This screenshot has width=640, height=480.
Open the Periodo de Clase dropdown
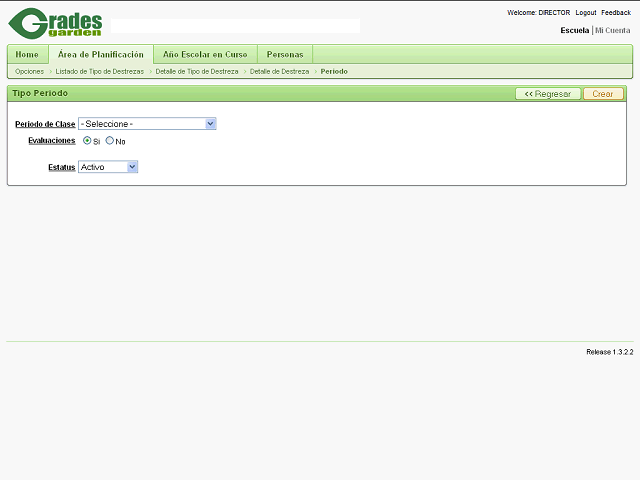pos(147,124)
